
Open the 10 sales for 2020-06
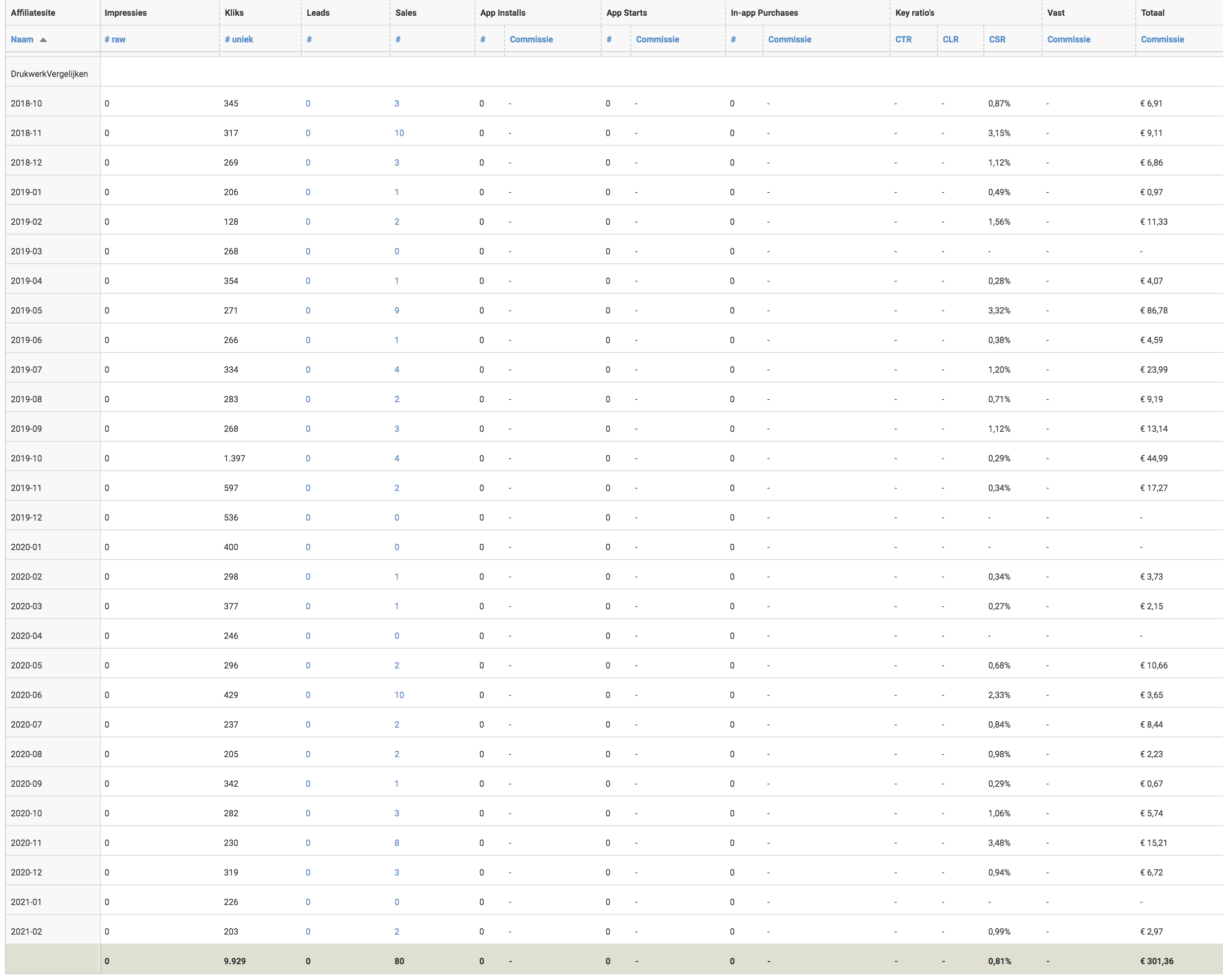click(x=399, y=695)
